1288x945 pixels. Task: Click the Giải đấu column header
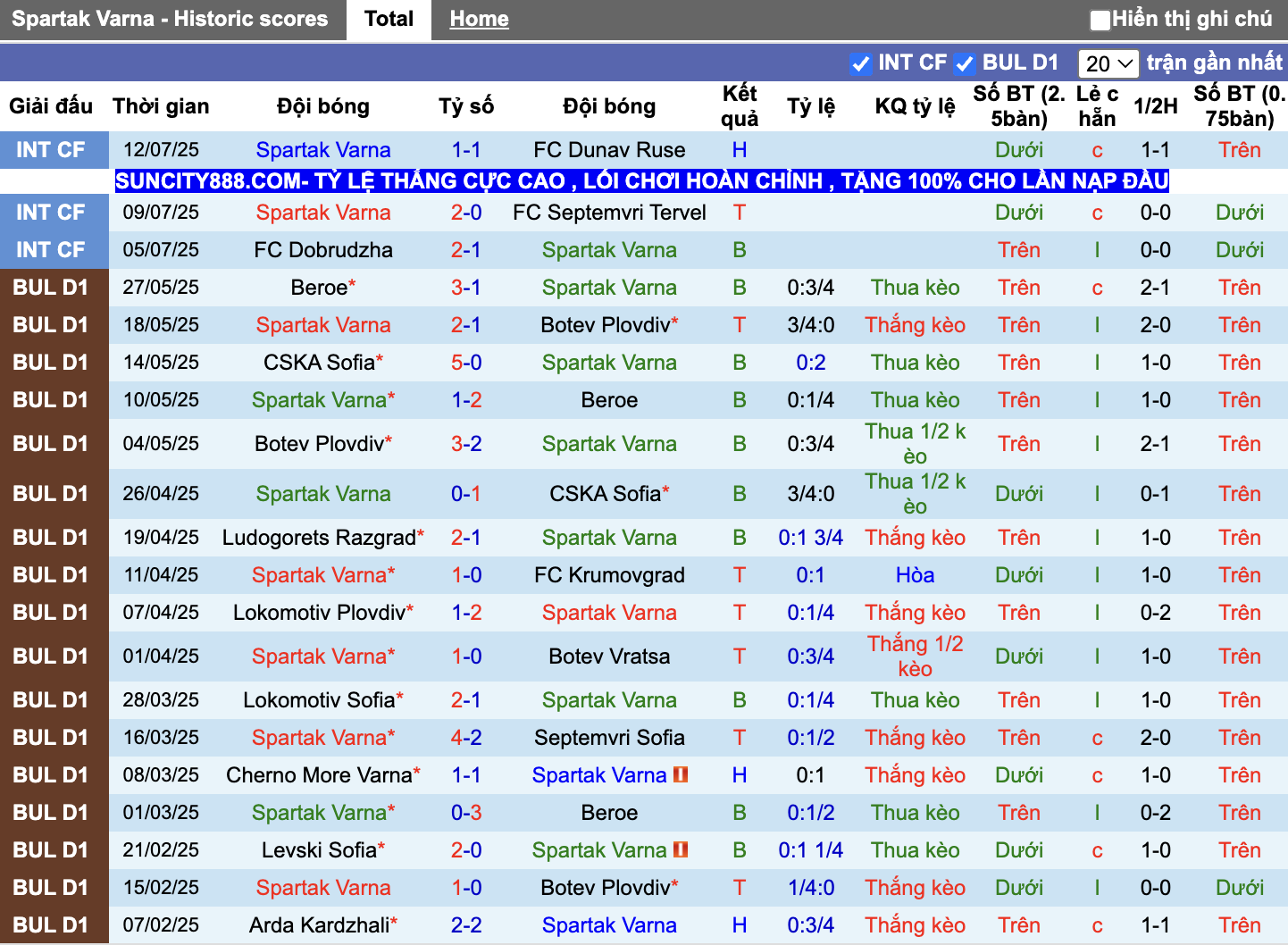point(51,106)
